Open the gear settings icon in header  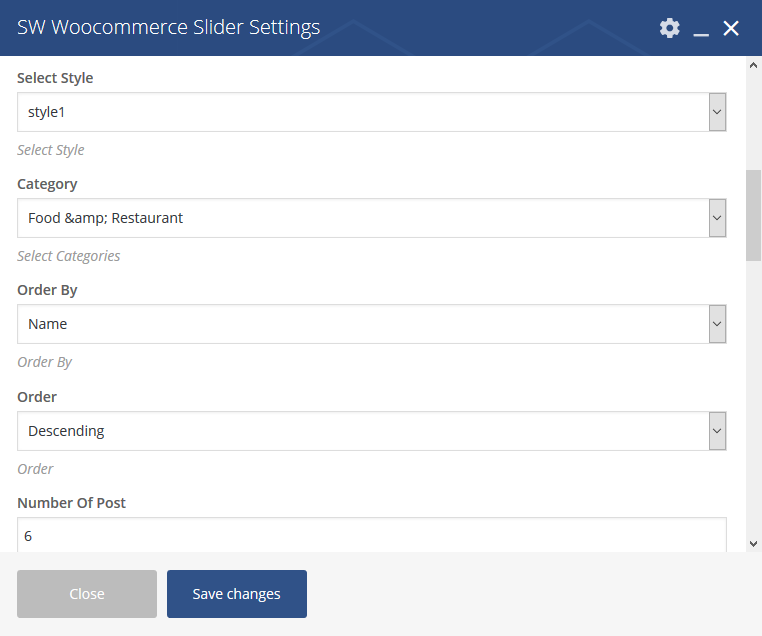(670, 28)
